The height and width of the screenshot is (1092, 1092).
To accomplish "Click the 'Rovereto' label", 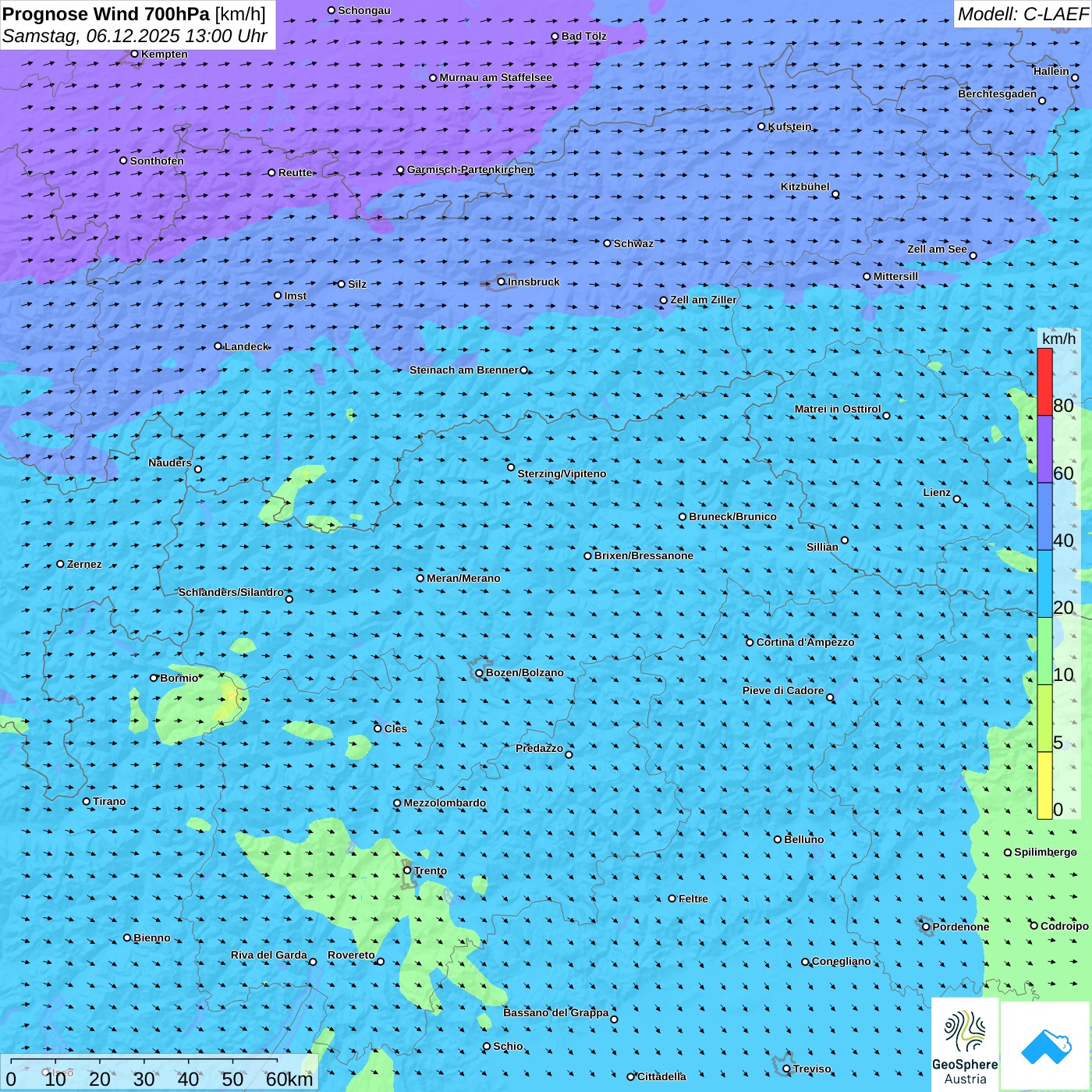I will 351,955.
